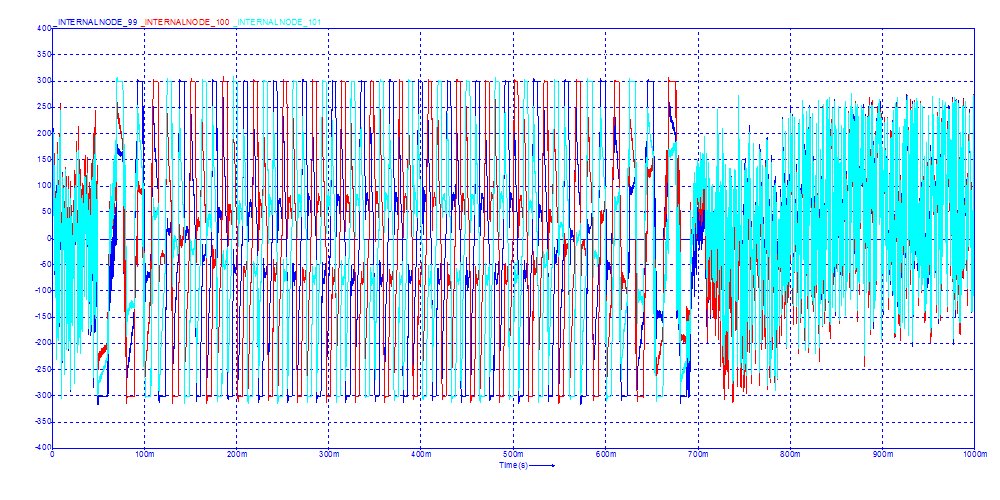Viewport: 1000px width, 500px height.
Task: Click the -200 y-axis value
Action: tap(42, 343)
